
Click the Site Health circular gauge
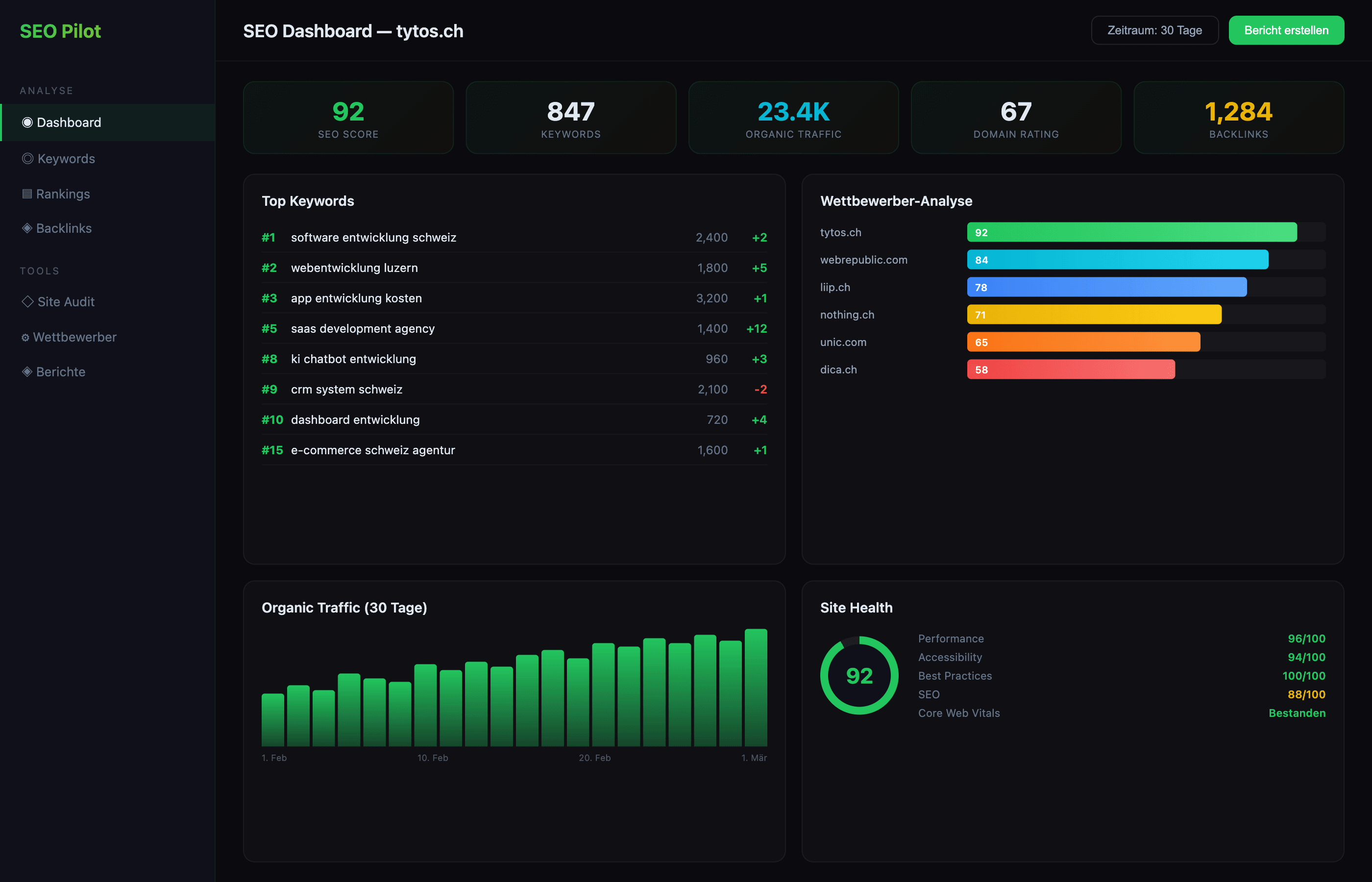(x=859, y=676)
